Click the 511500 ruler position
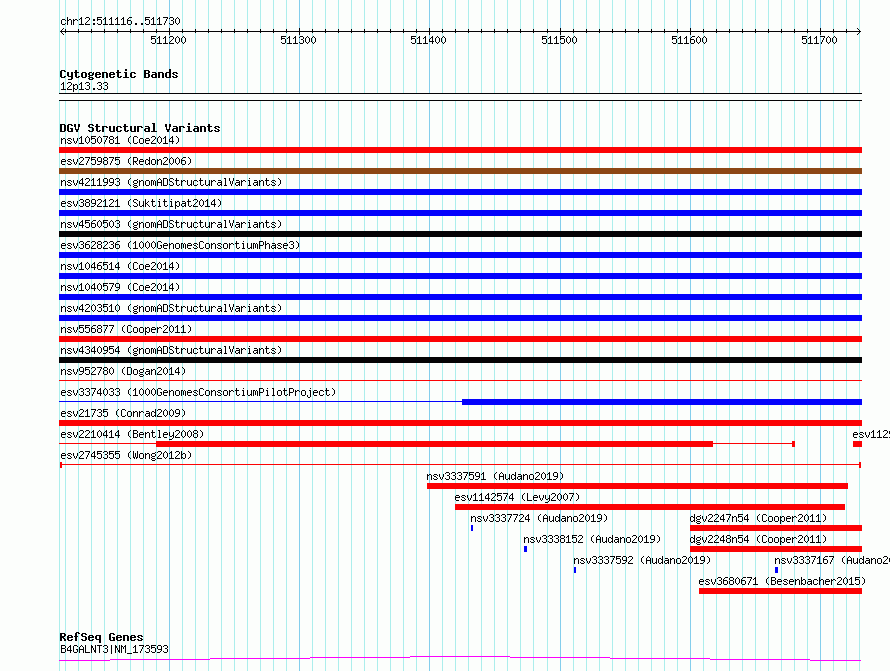 559,40
